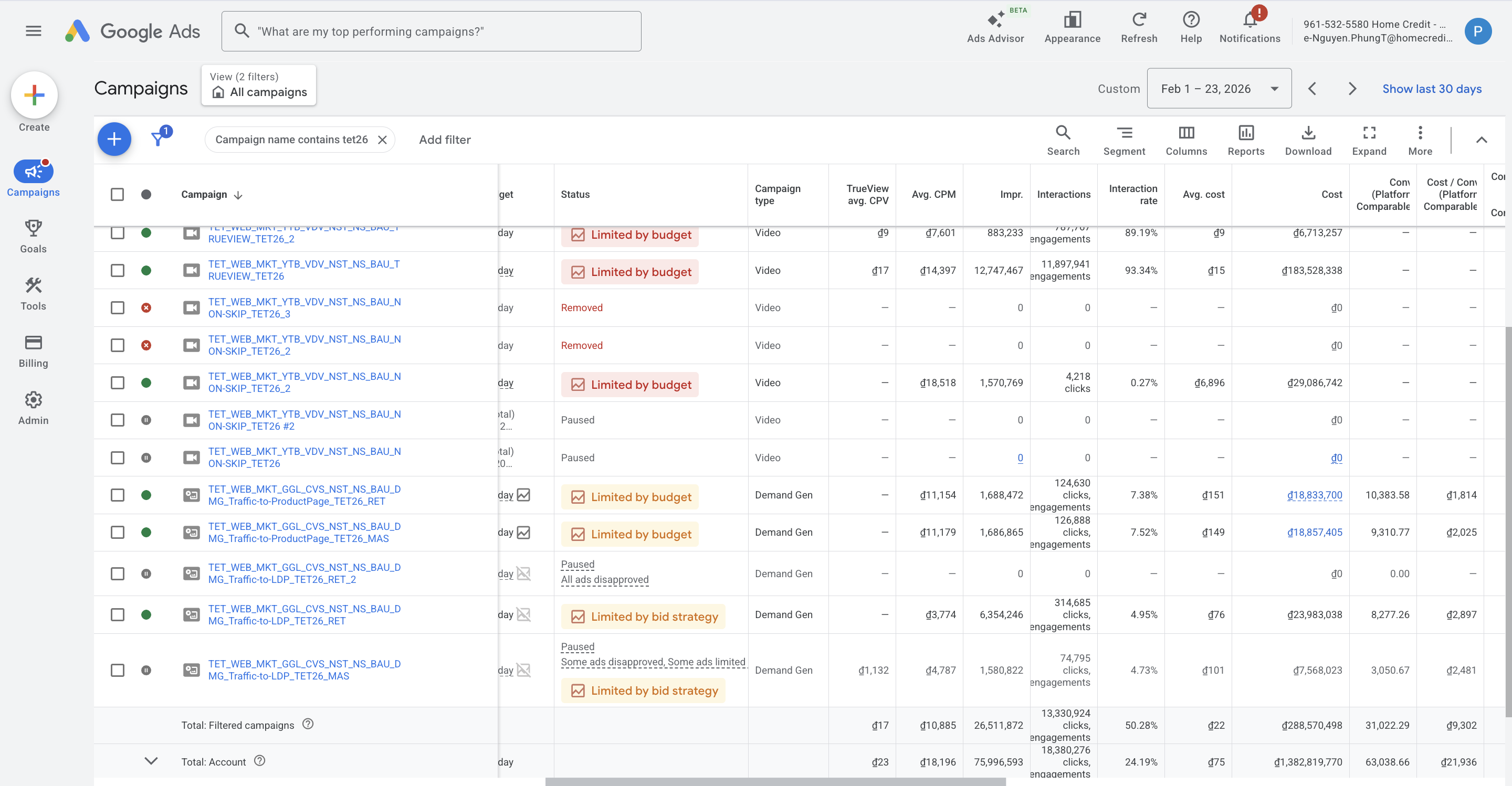Open campaign Traffic-to-ProductPage_TET26_RET link

(x=304, y=495)
